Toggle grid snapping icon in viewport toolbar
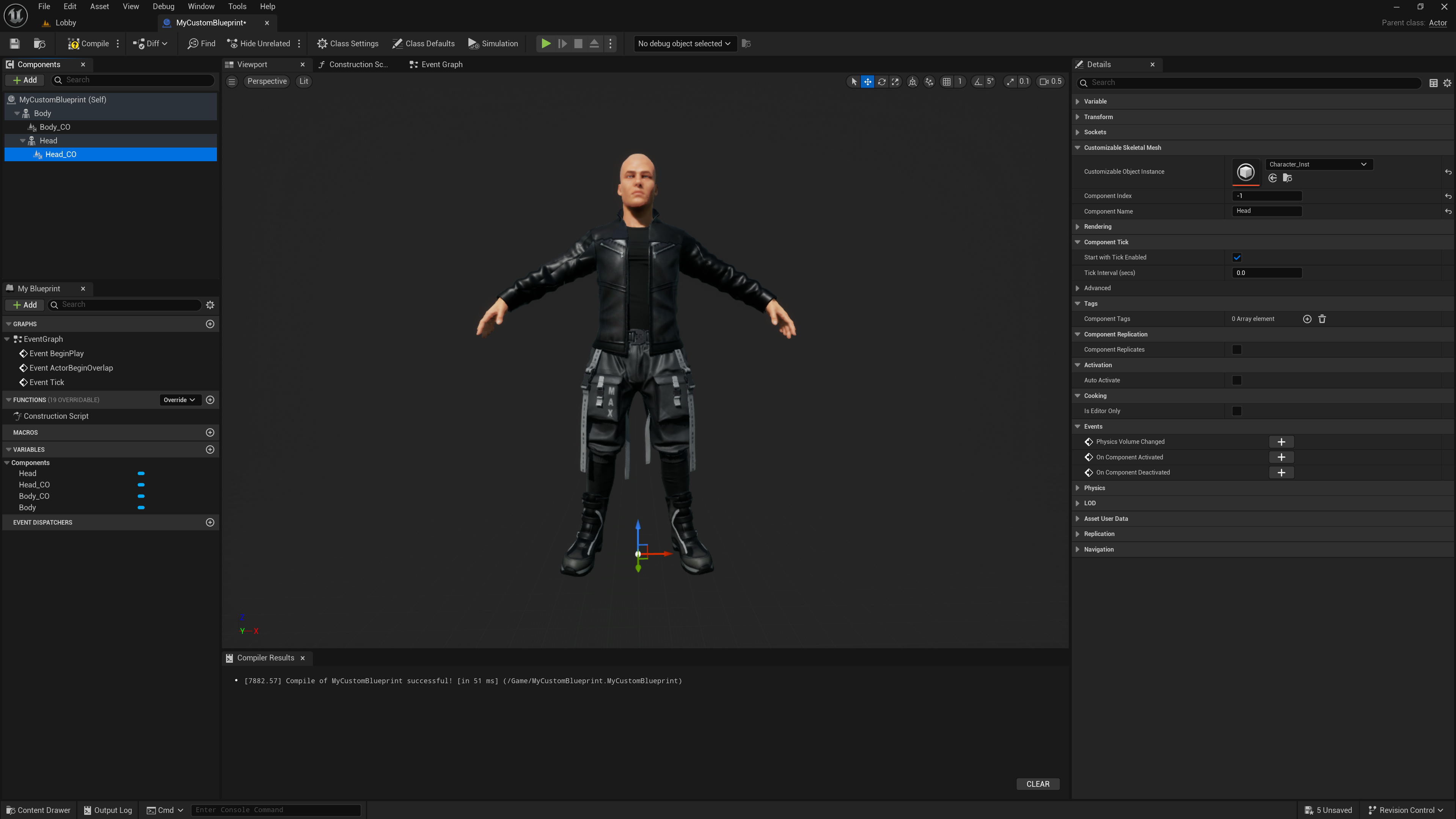 pyautogui.click(x=946, y=82)
